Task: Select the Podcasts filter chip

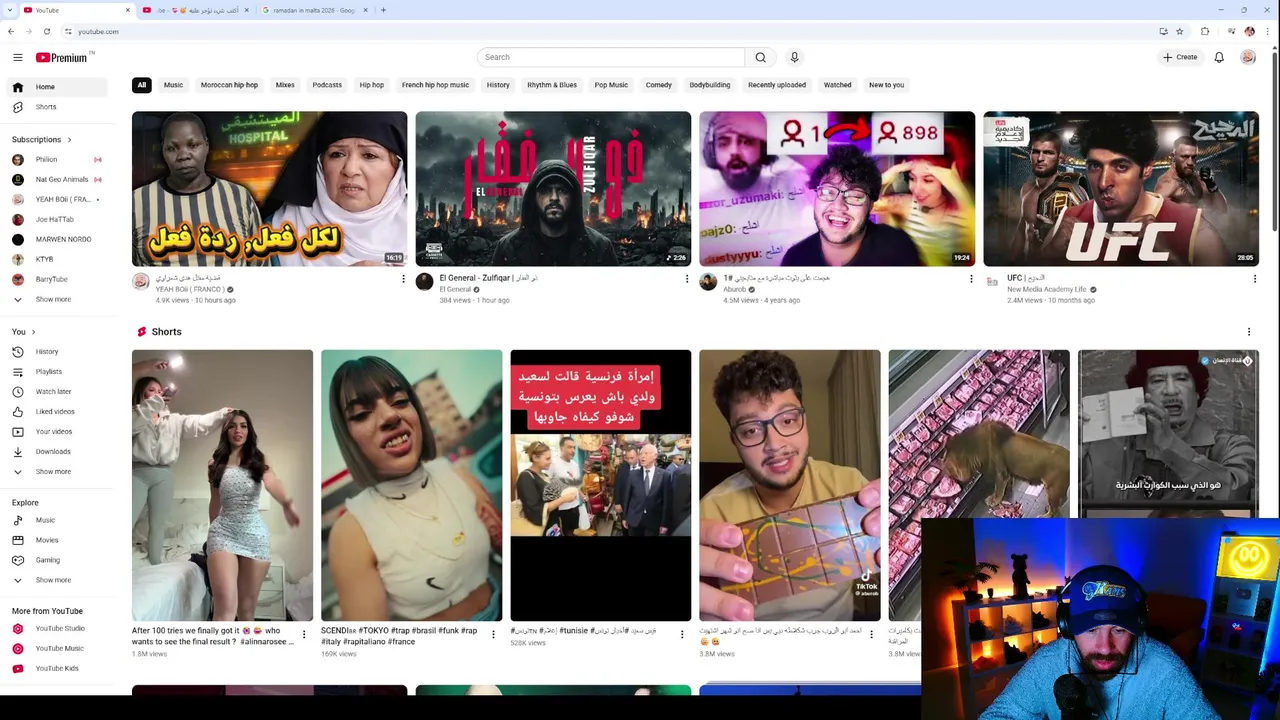Action: [327, 85]
